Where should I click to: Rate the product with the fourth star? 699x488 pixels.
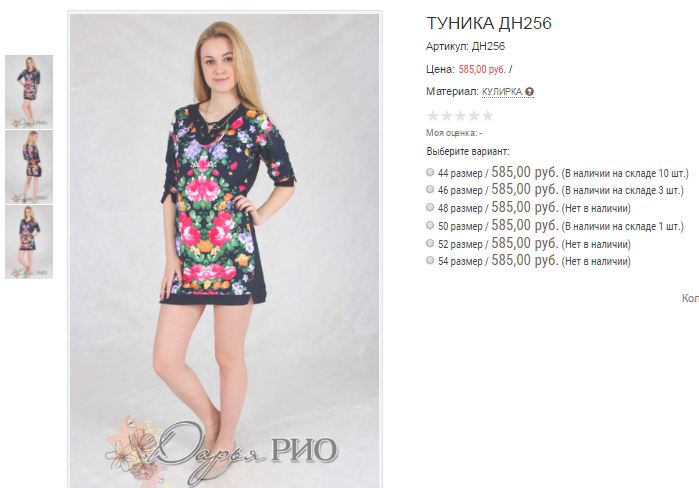tap(474, 116)
